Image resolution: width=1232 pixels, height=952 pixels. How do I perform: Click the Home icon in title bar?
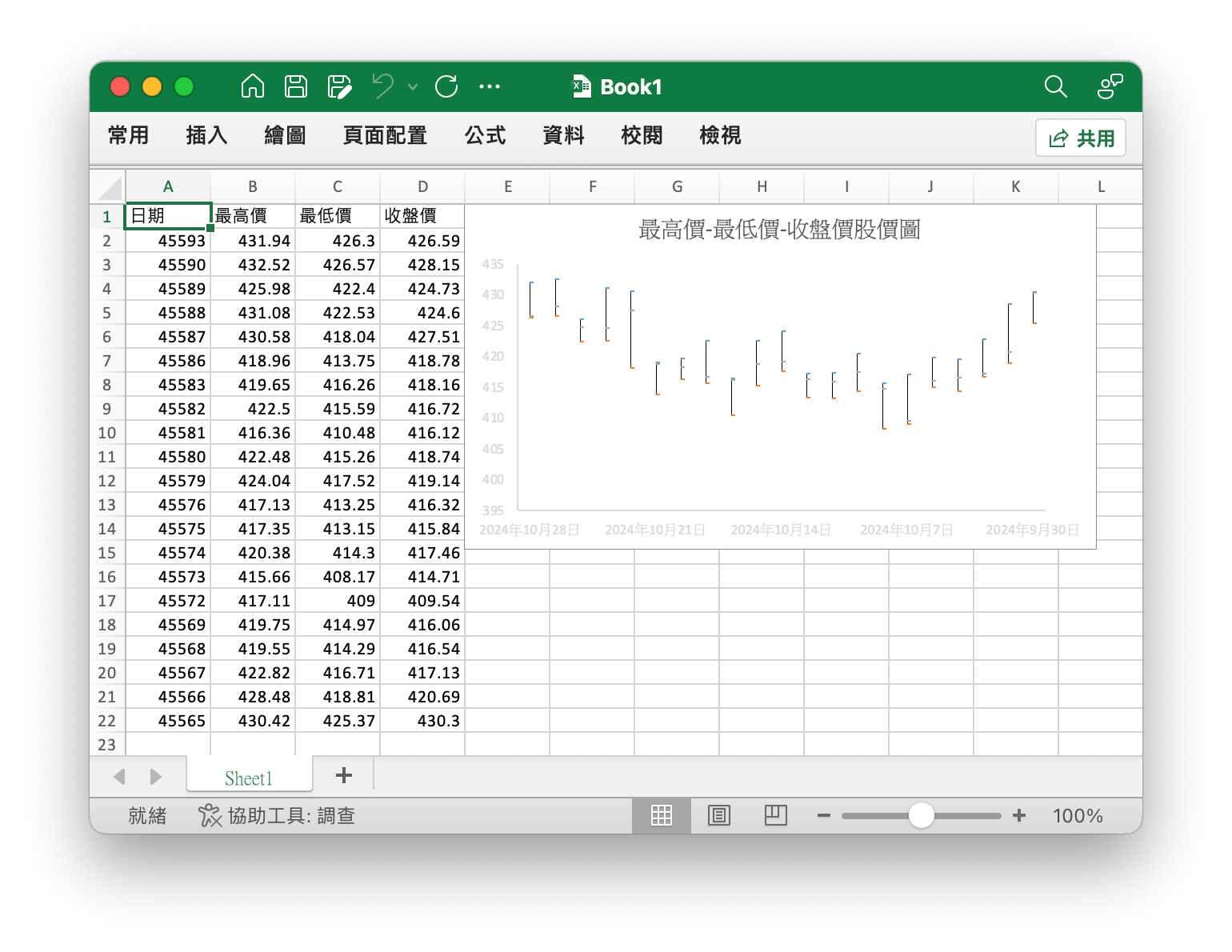click(253, 86)
